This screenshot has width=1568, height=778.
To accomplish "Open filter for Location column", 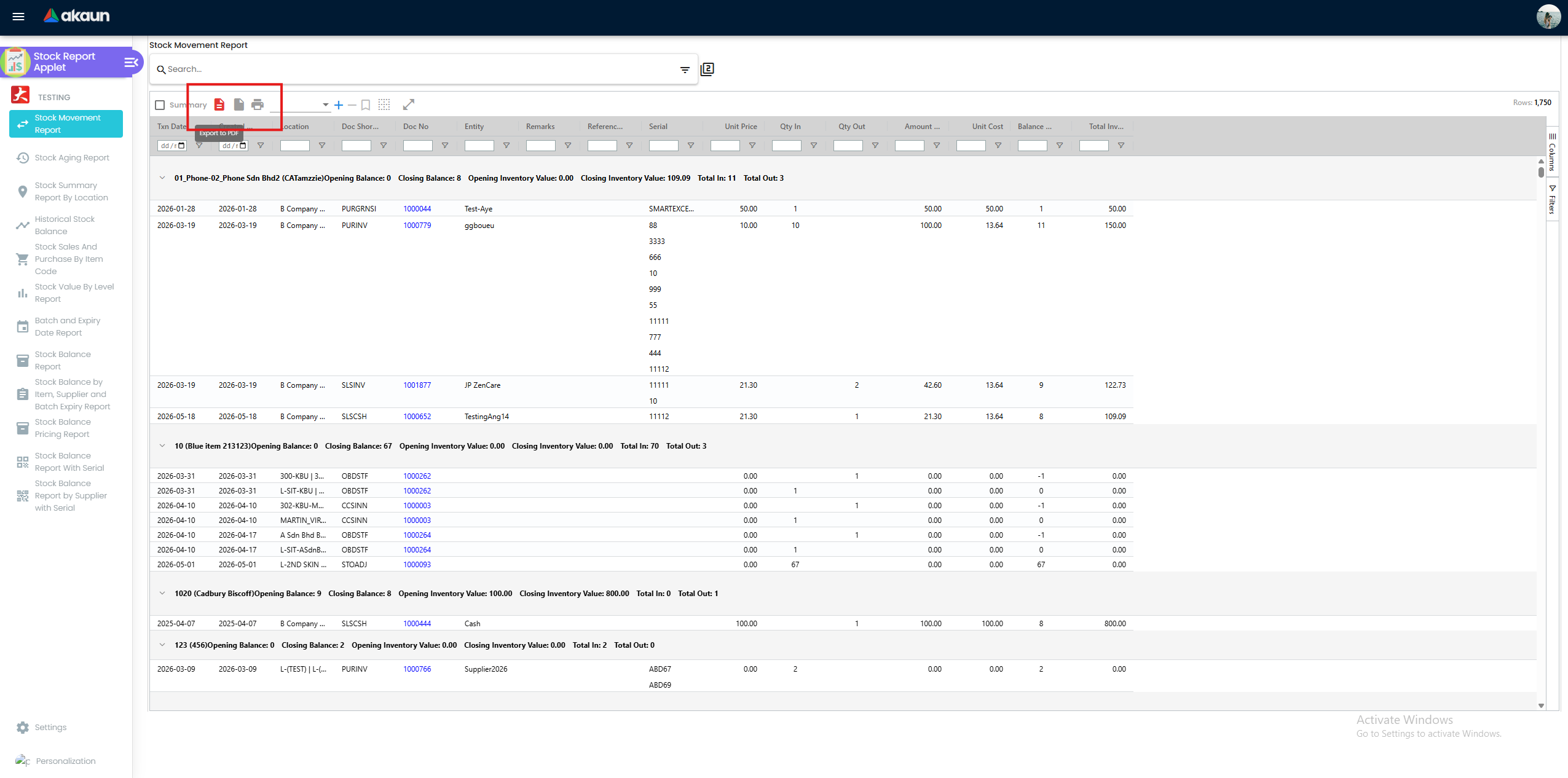I will (322, 146).
